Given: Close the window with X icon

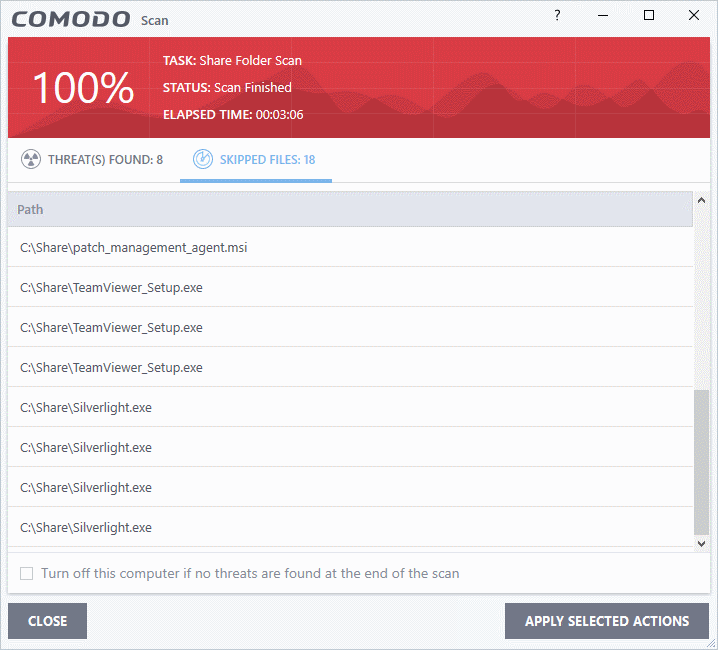Looking at the screenshot, I should coord(694,16).
